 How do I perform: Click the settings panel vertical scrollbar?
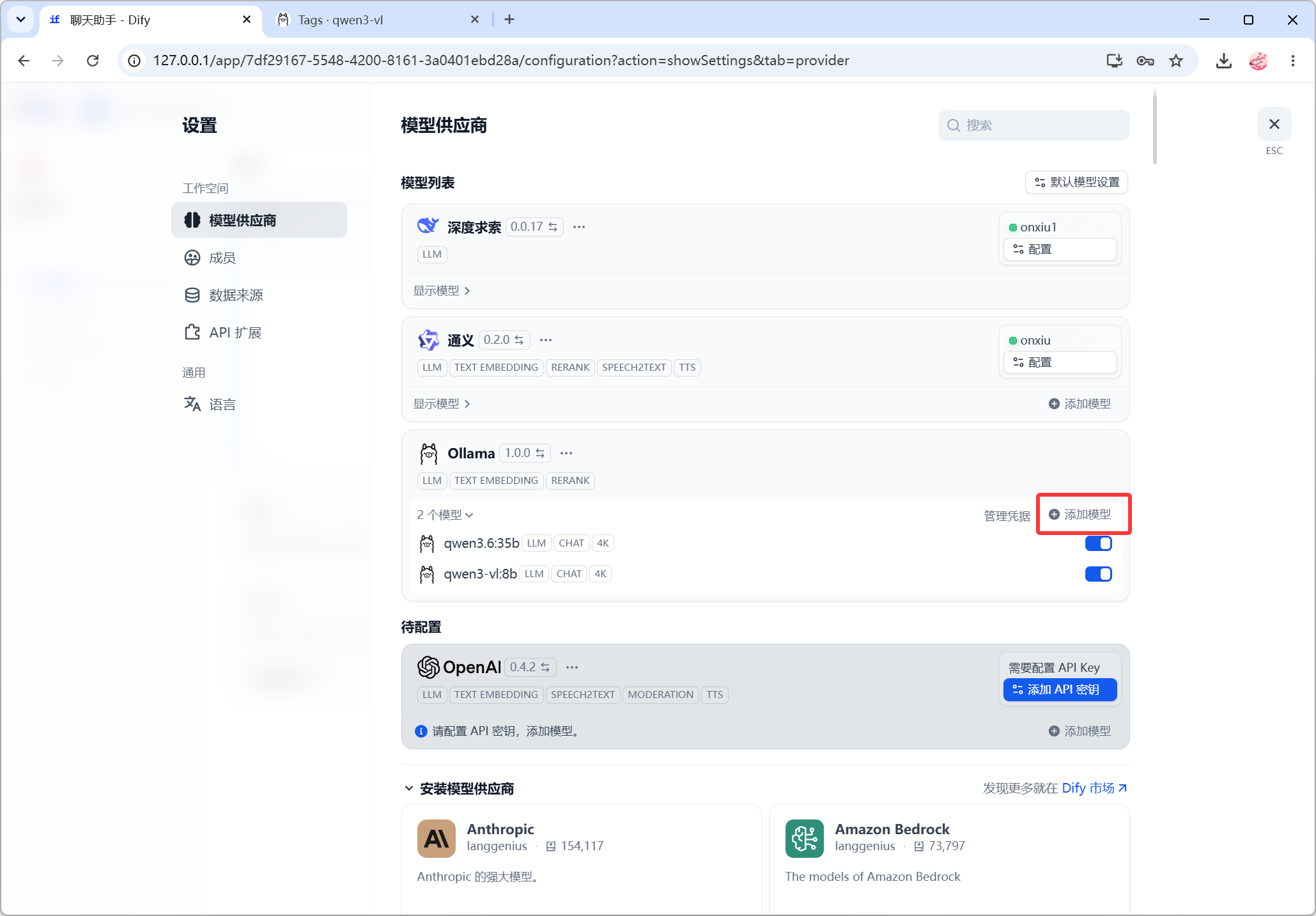tap(1154, 127)
